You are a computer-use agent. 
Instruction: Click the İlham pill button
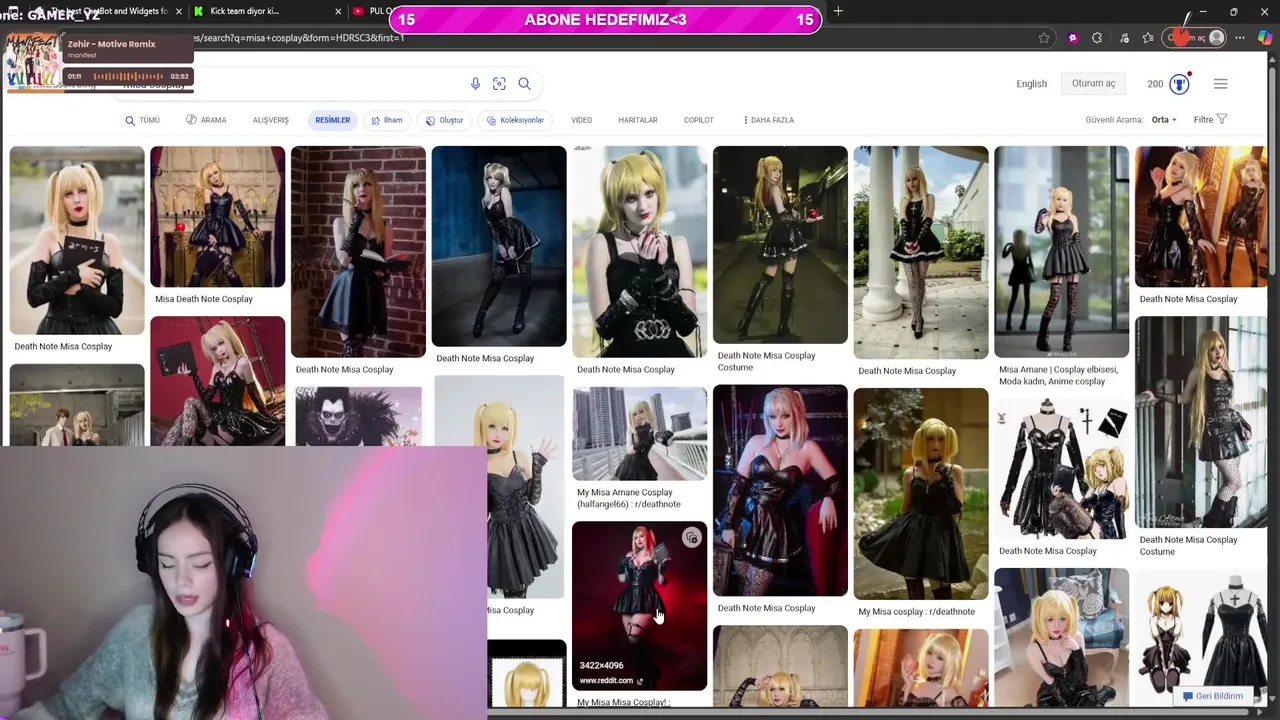[387, 120]
